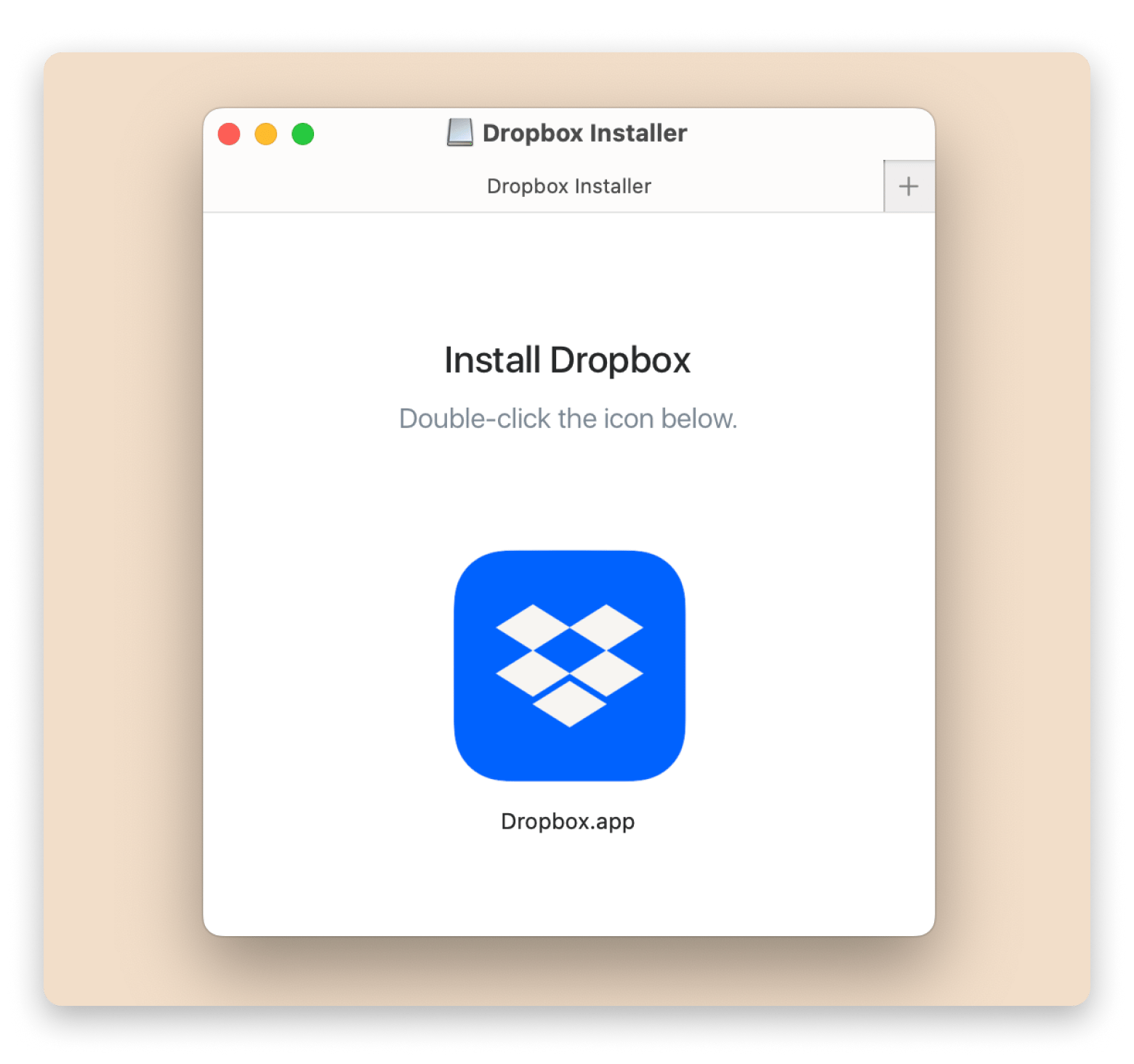Click the bold Dropbox Installer window title
Screen dimensions: 1134x1064
[x=584, y=133]
